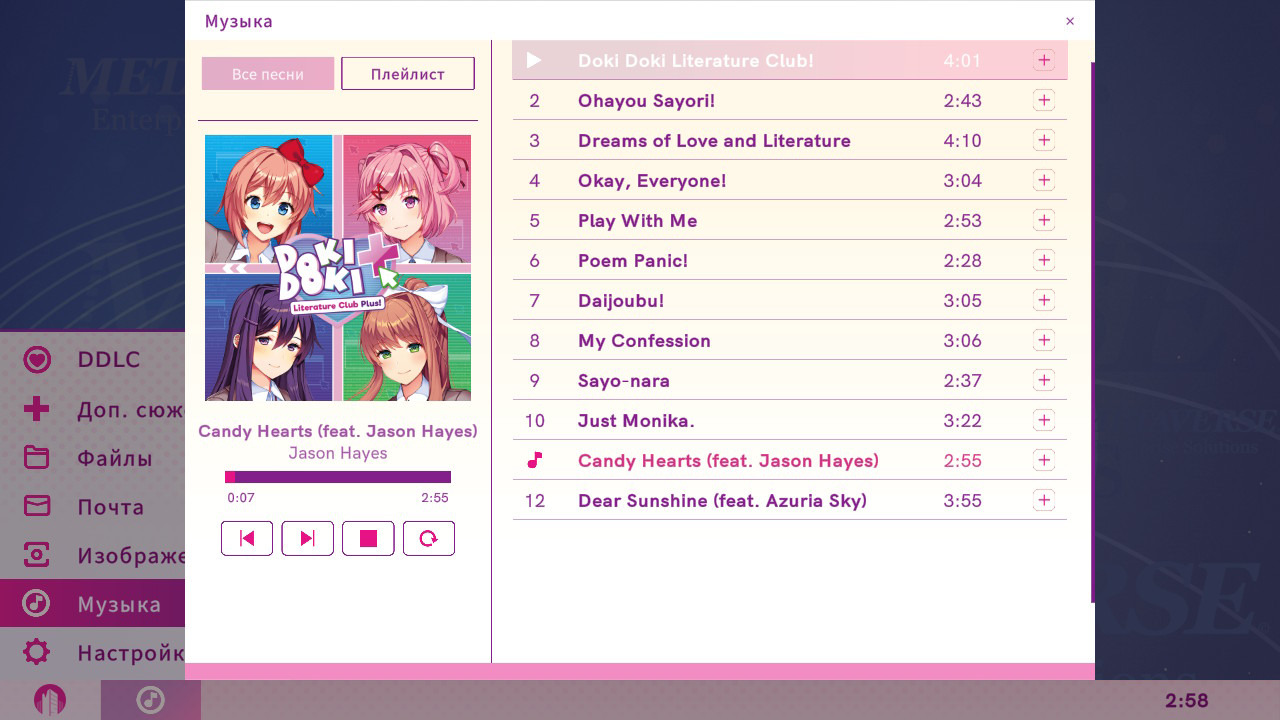Select the song Sayo-nara
The height and width of the screenshot is (720, 1280).
pos(624,381)
